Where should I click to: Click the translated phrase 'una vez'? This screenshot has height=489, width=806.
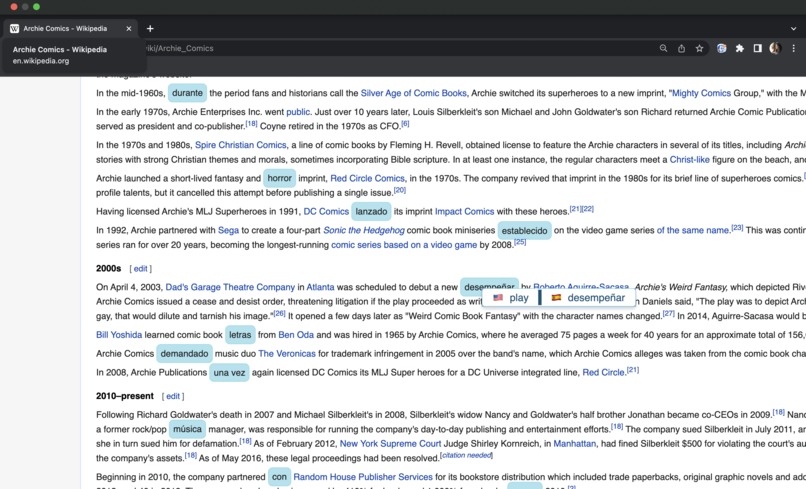tap(229, 373)
